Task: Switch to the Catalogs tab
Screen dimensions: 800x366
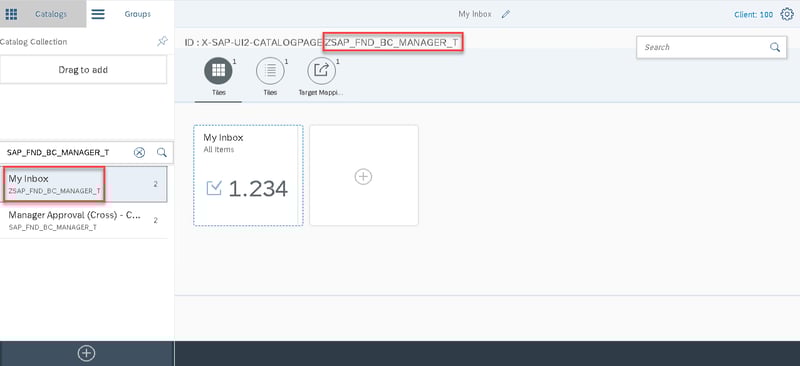Action: click(51, 14)
